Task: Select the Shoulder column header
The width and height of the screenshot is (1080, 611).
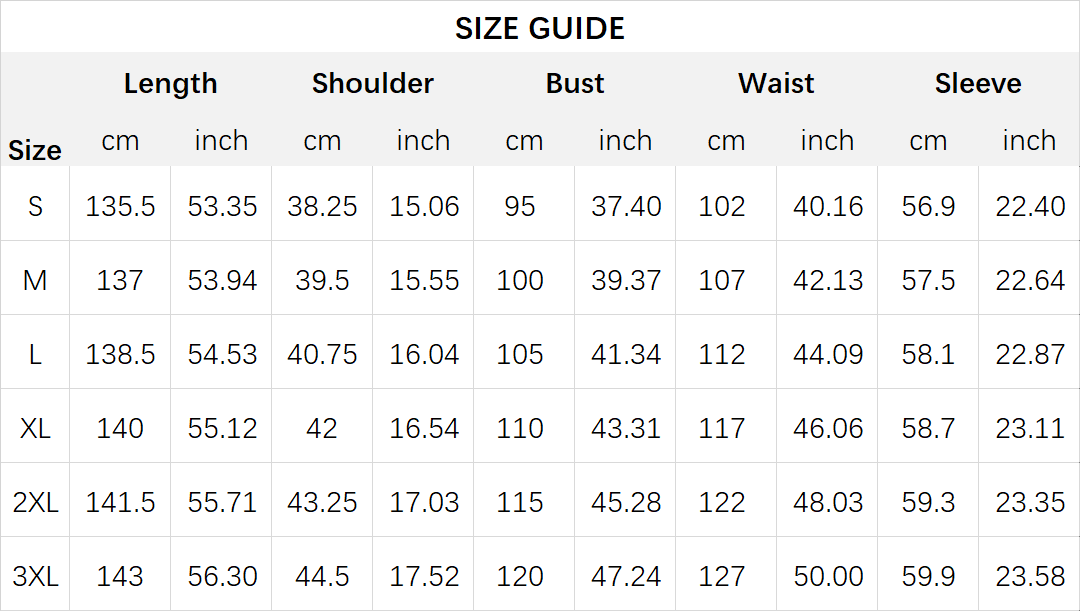Action: pos(373,83)
